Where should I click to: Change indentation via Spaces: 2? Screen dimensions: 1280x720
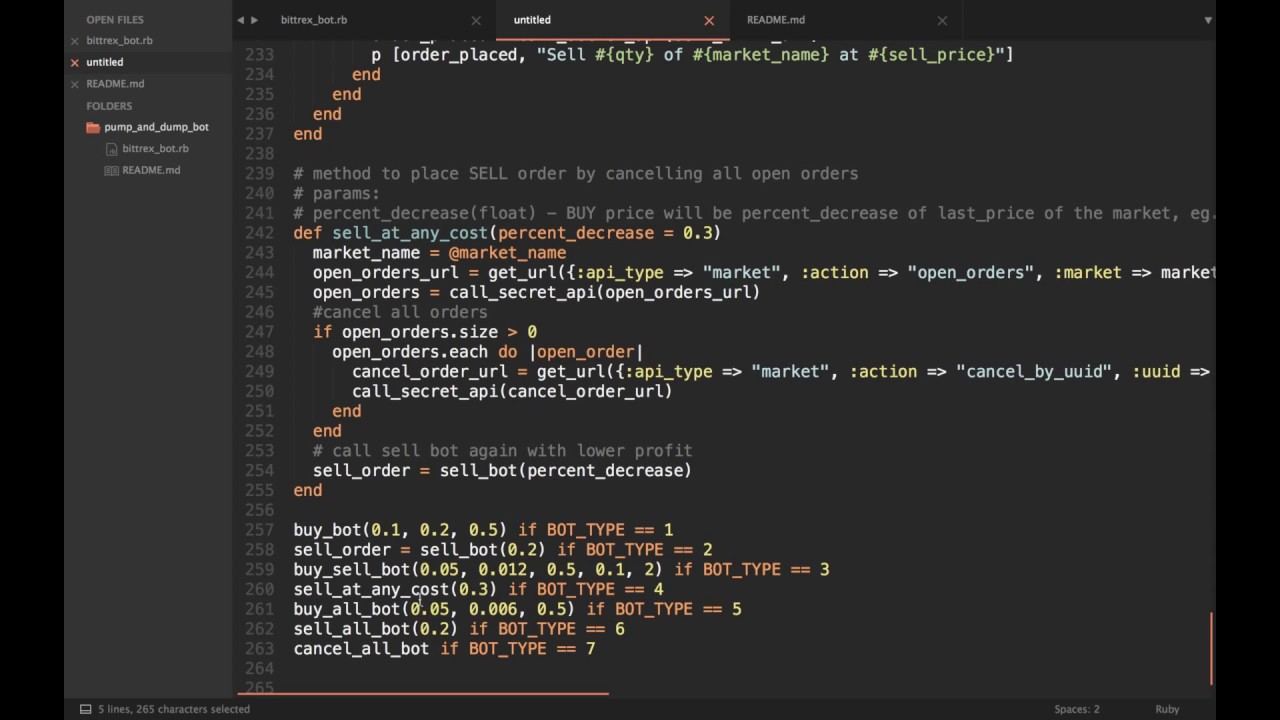(x=1076, y=709)
